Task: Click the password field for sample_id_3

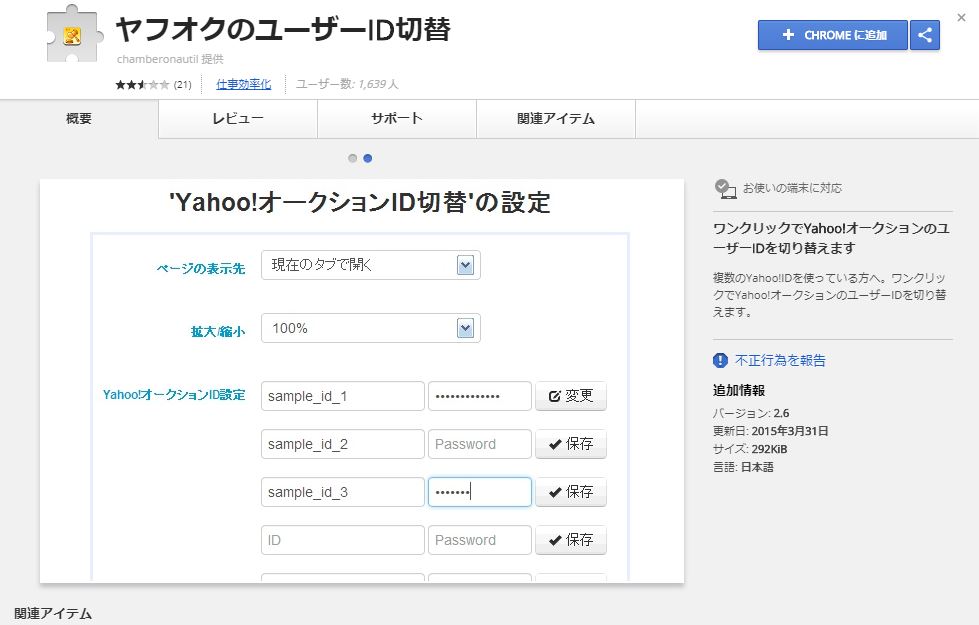Action: (480, 492)
